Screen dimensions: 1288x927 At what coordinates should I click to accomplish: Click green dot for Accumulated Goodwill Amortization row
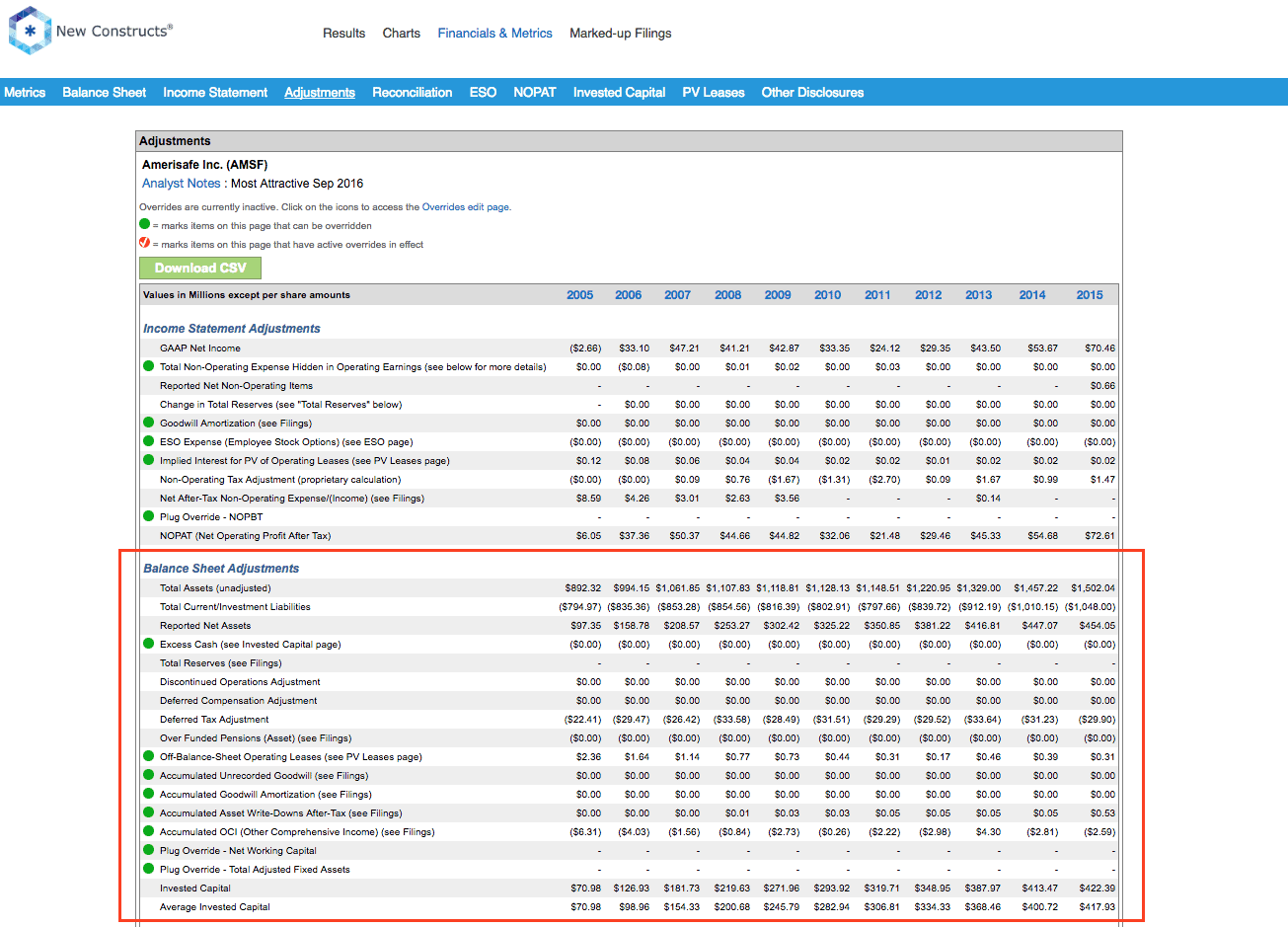click(149, 794)
